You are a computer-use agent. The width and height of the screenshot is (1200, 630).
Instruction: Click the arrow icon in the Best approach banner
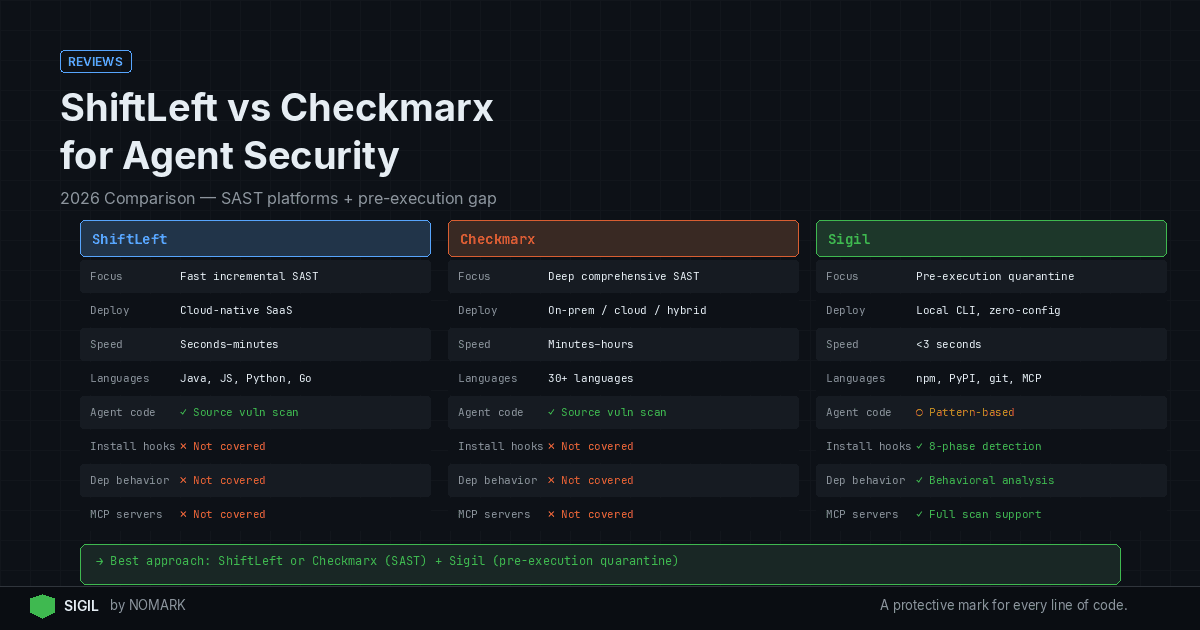[x=99, y=561]
